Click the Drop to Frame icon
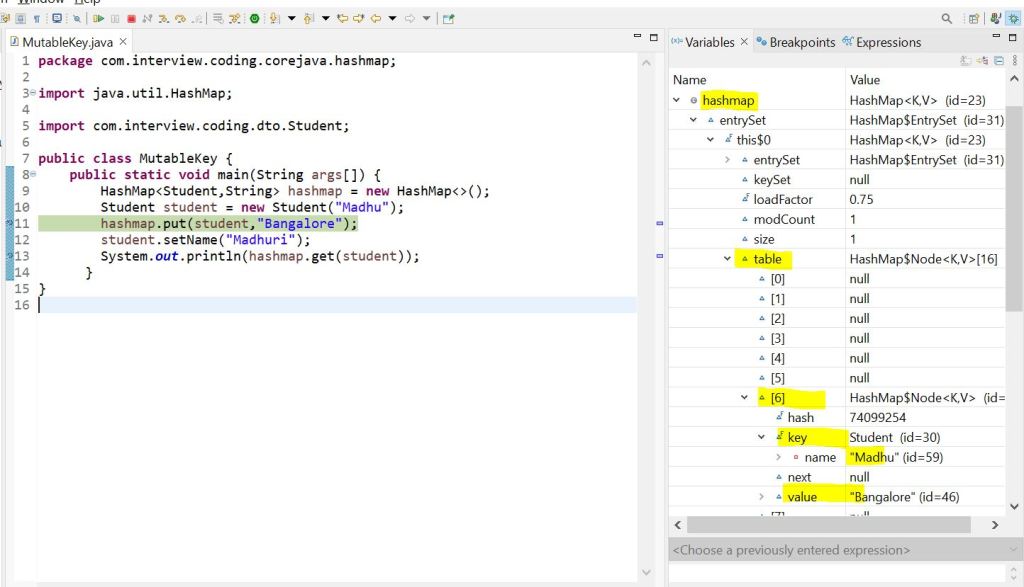The height and width of the screenshot is (587, 1024). [217, 18]
